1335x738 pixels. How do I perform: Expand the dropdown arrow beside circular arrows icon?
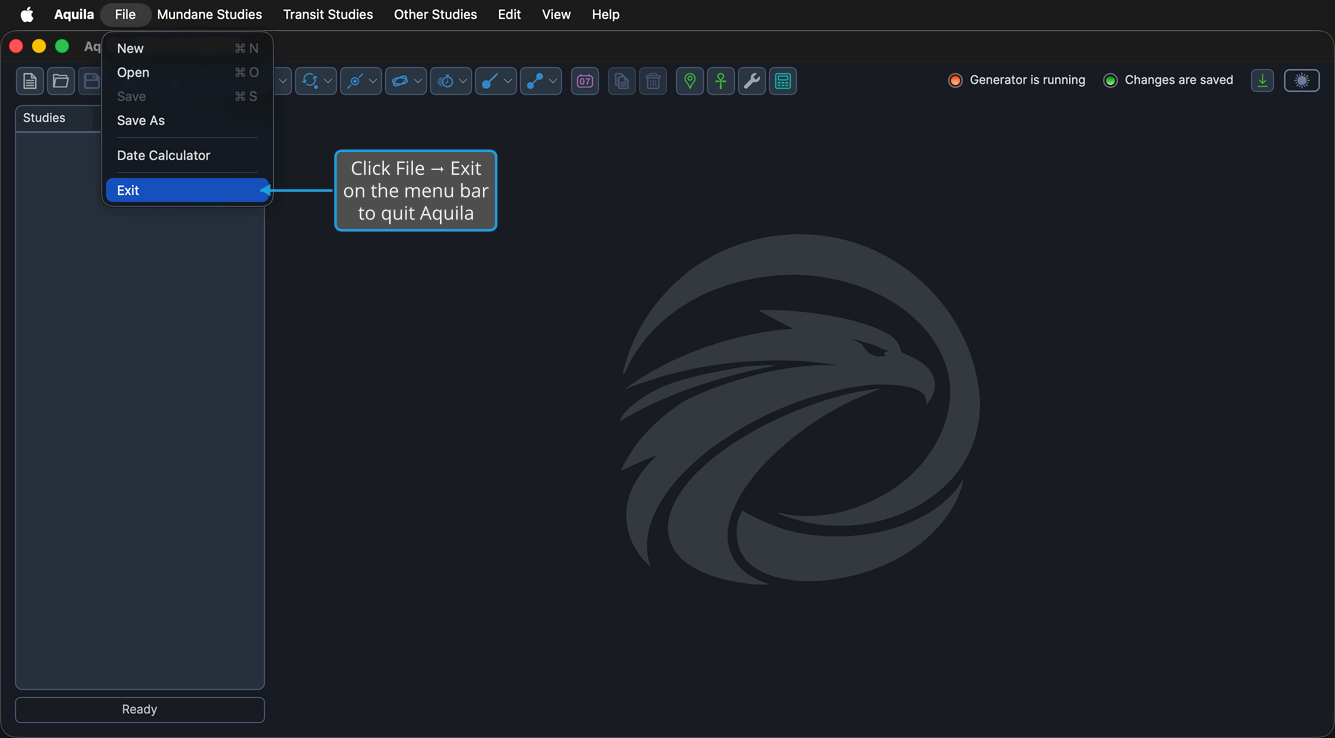point(328,81)
